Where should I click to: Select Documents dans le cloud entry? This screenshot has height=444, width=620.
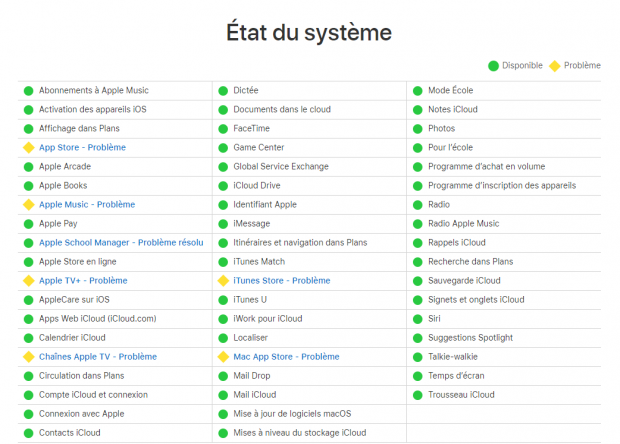pyautogui.click(x=282, y=109)
